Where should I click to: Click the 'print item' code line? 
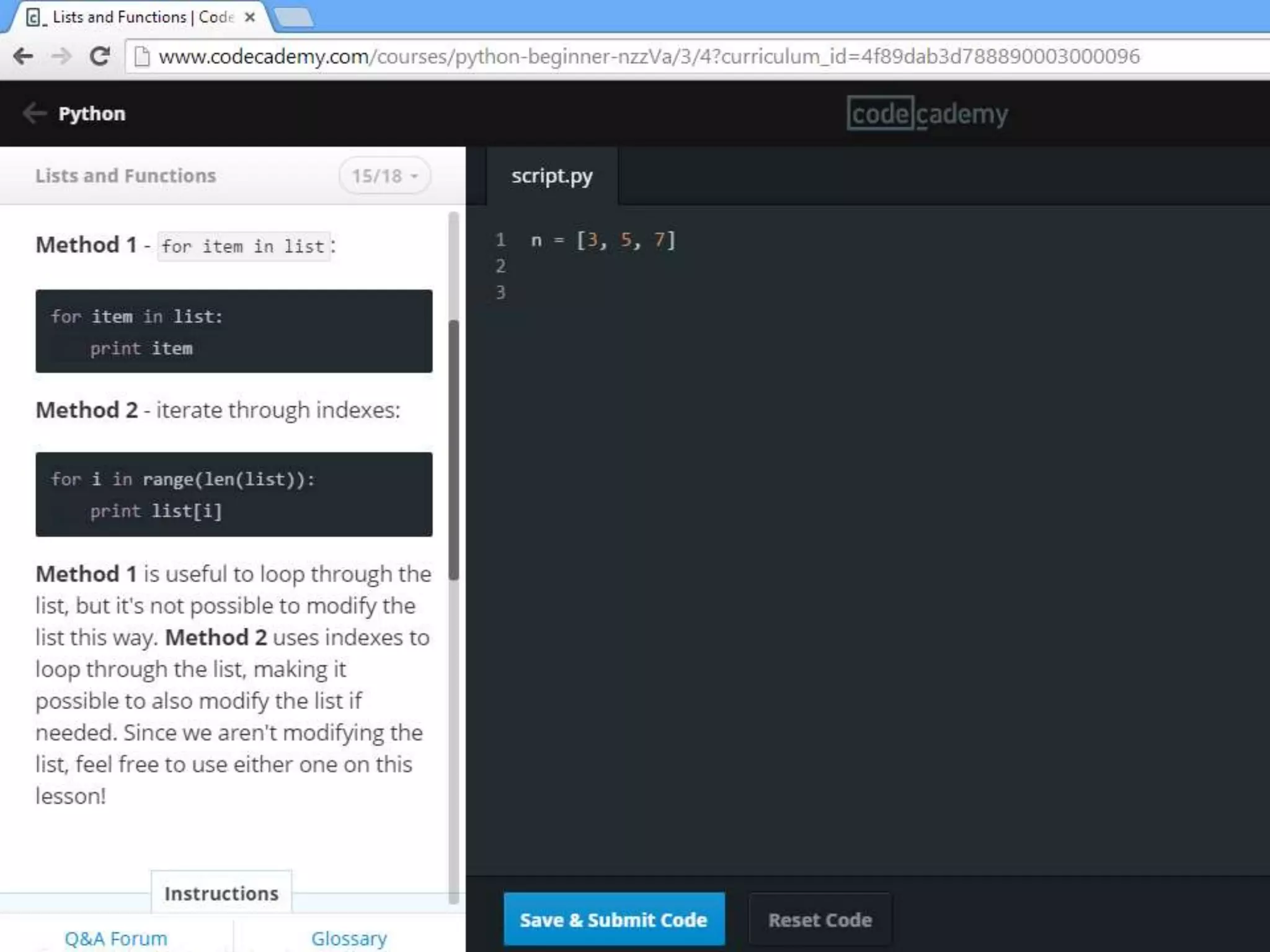(x=141, y=348)
